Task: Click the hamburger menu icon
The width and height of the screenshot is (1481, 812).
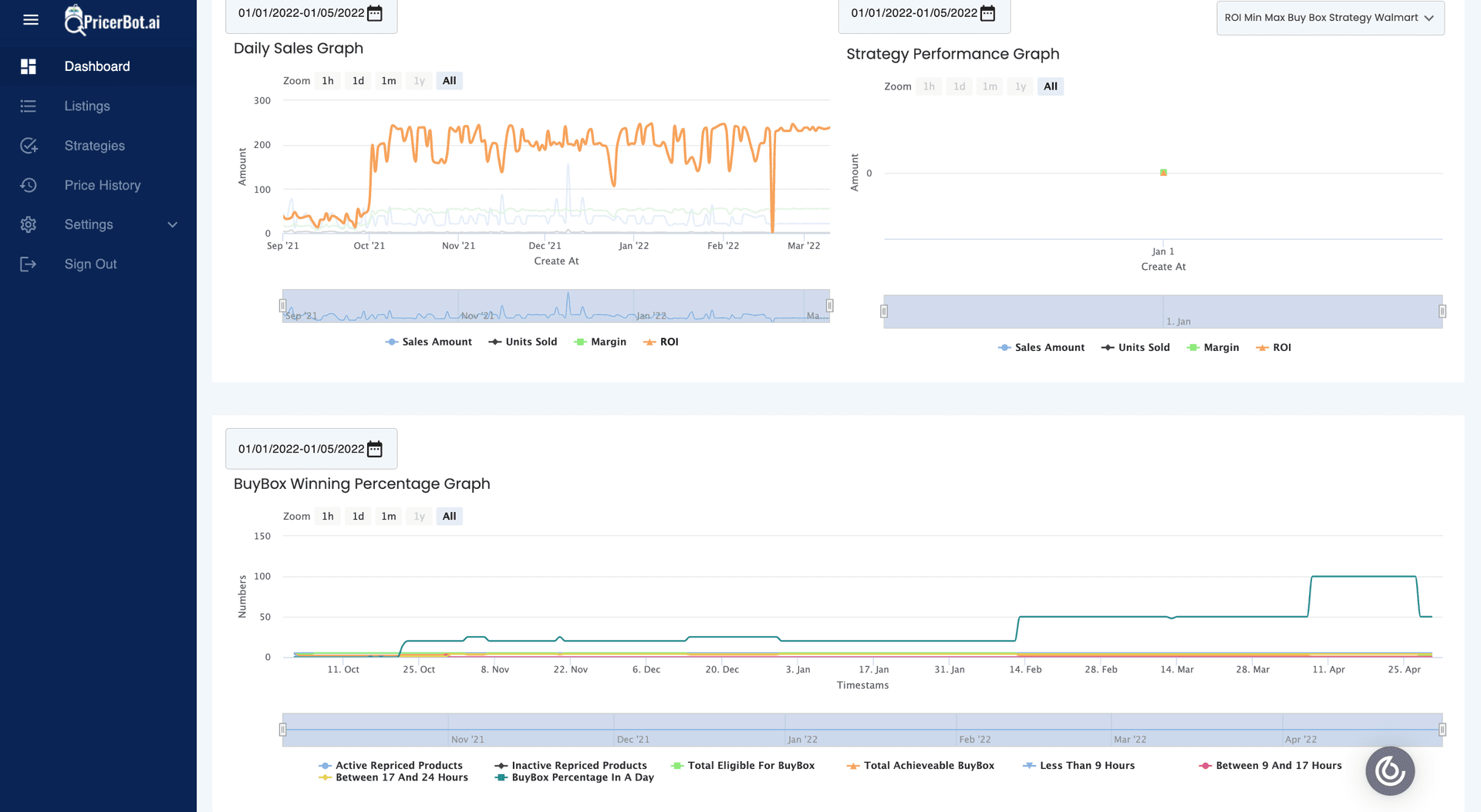Action: point(31,20)
